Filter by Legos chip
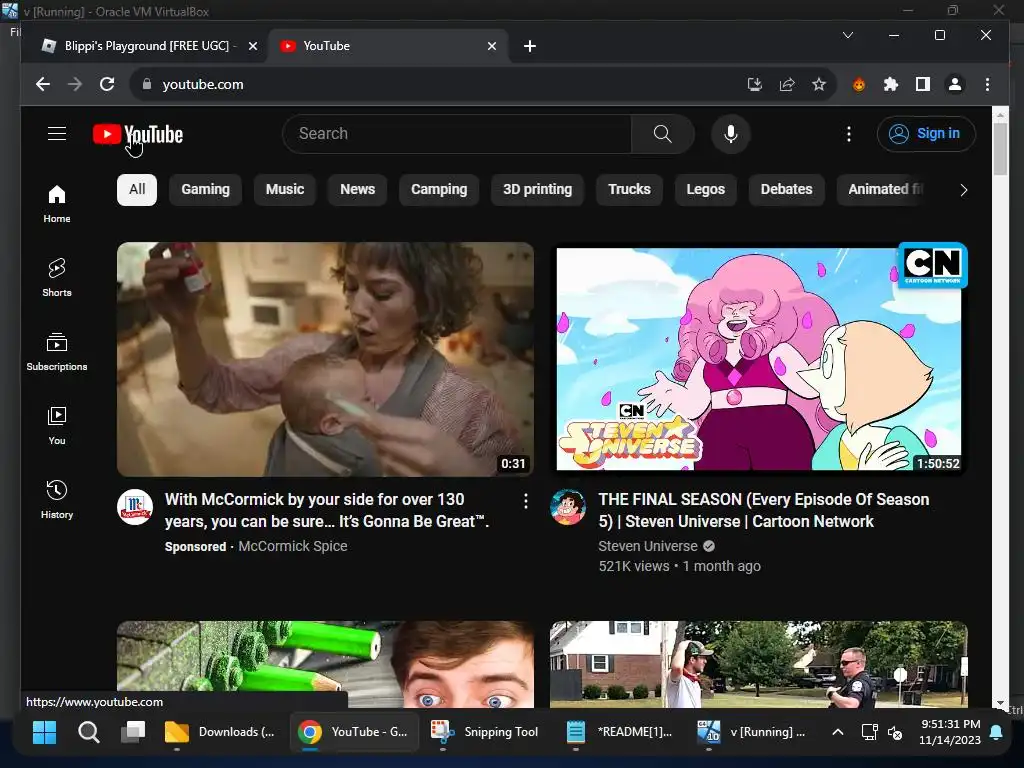 (x=705, y=189)
